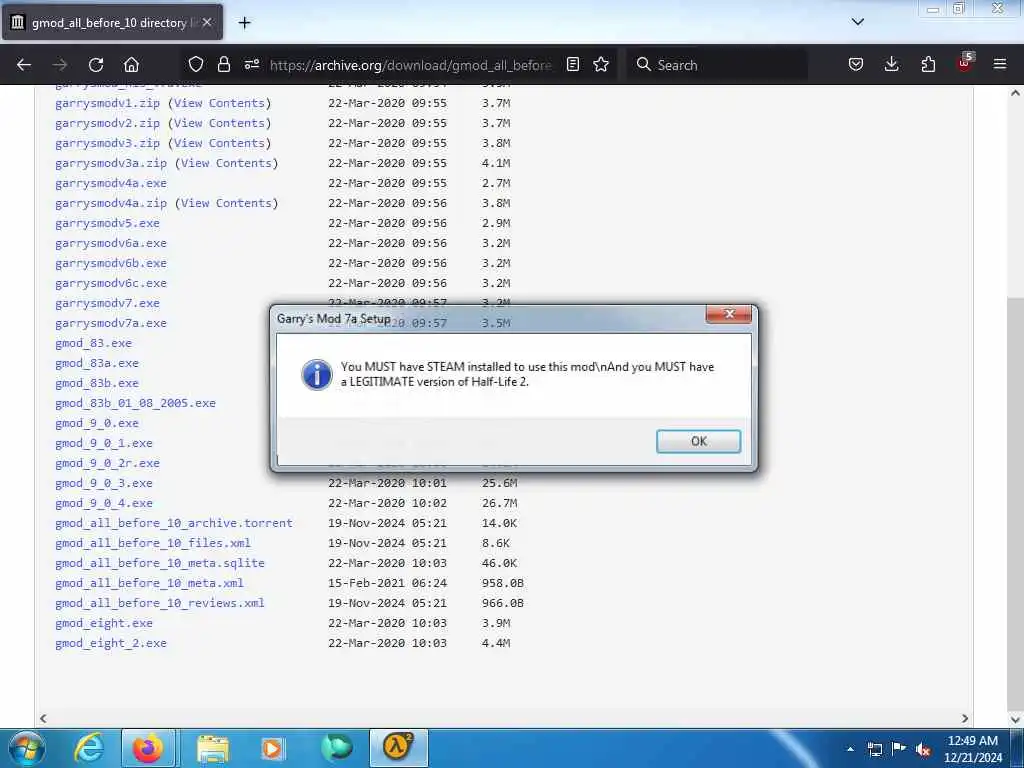
Task: Launch Internet Explorer from the taskbar
Action: (89, 748)
